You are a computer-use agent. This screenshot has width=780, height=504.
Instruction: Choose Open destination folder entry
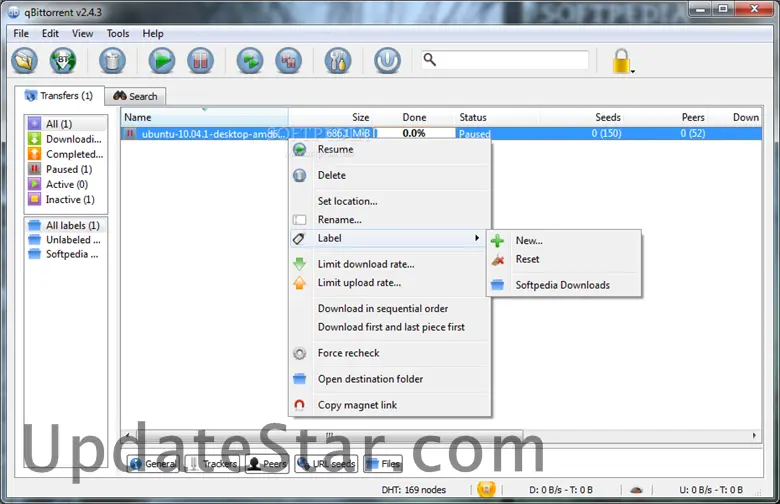click(x=390, y=379)
